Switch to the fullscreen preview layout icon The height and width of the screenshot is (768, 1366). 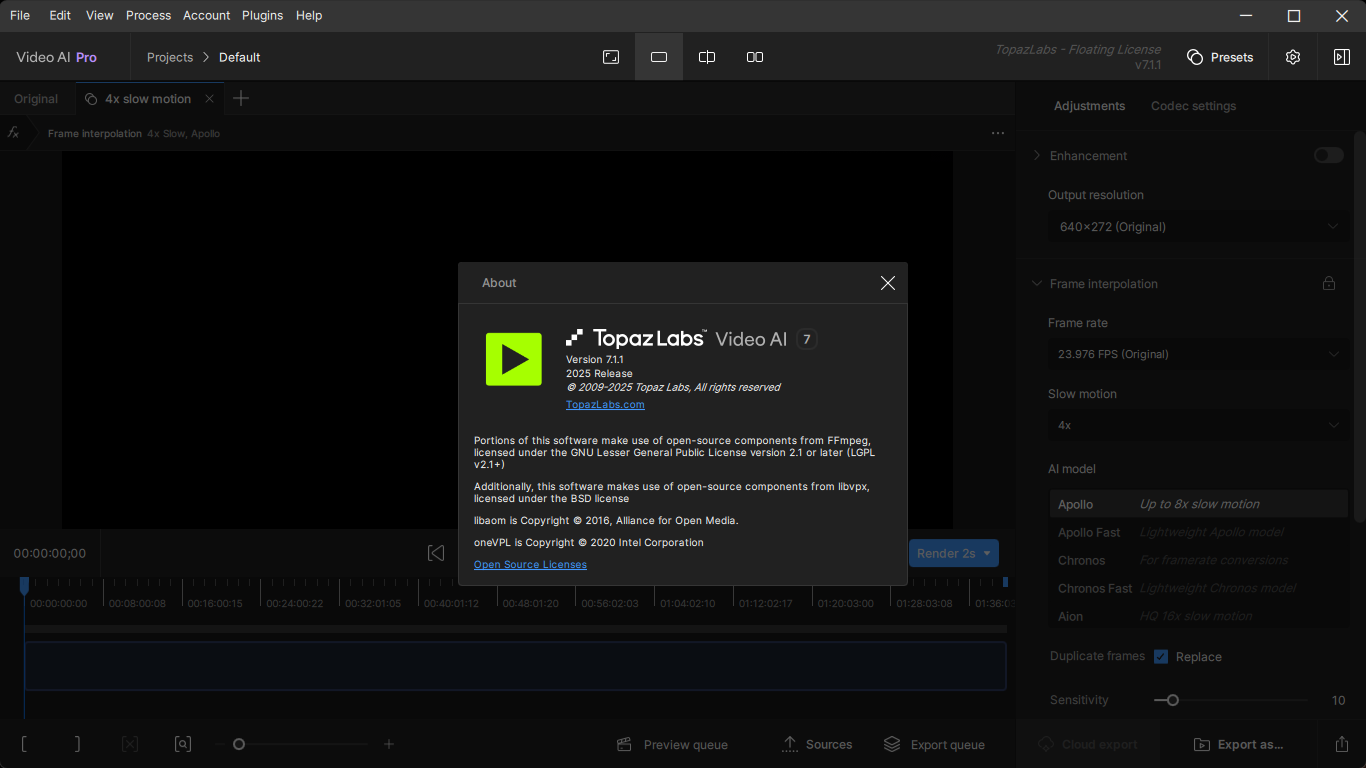[611, 57]
